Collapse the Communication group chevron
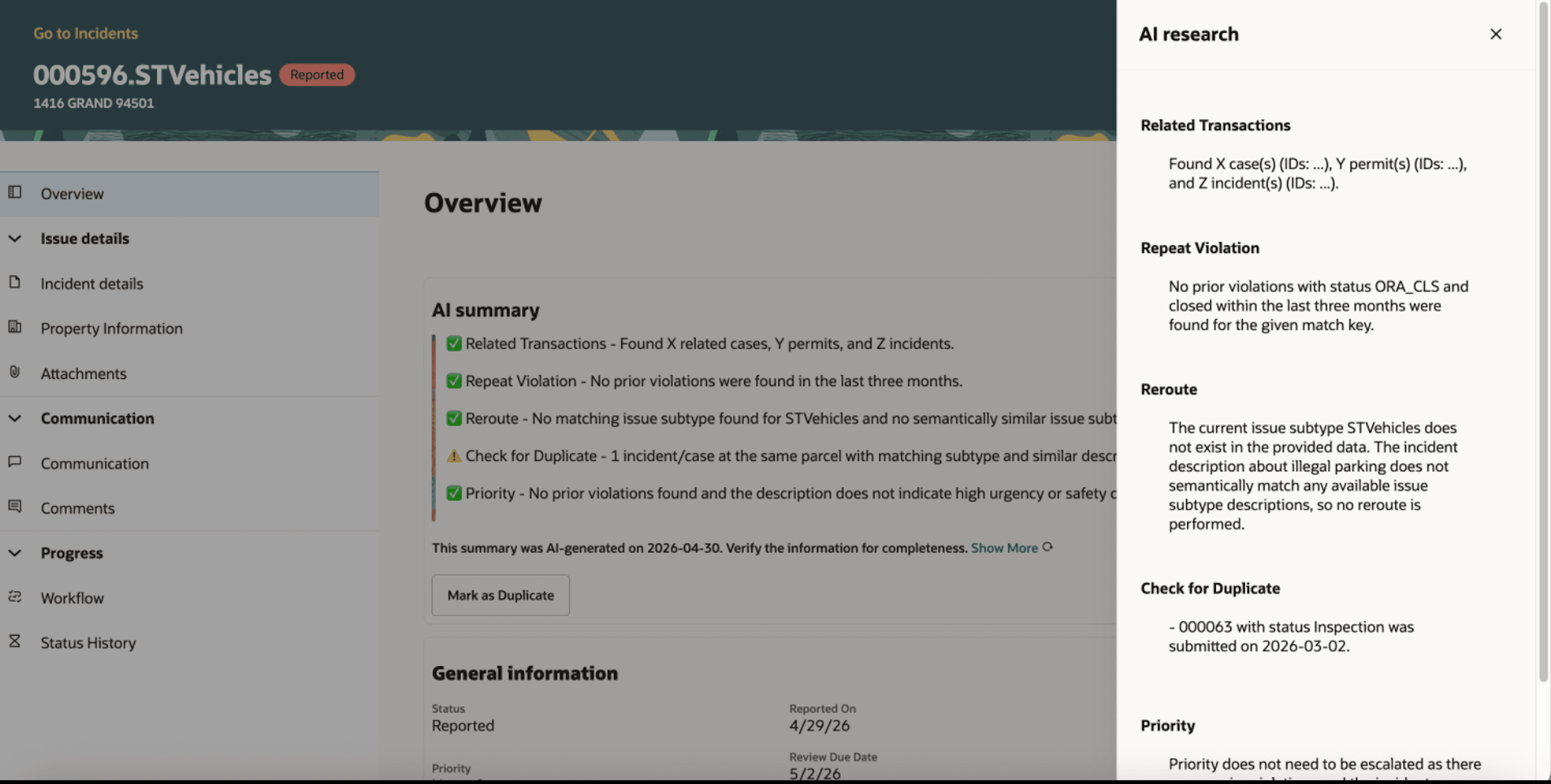The height and width of the screenshot is (784, 1551). click(15, 418)
